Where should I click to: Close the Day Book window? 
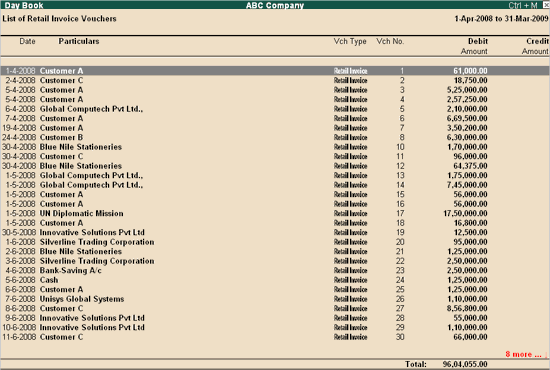pyautogui.click(x=546, y=5)
